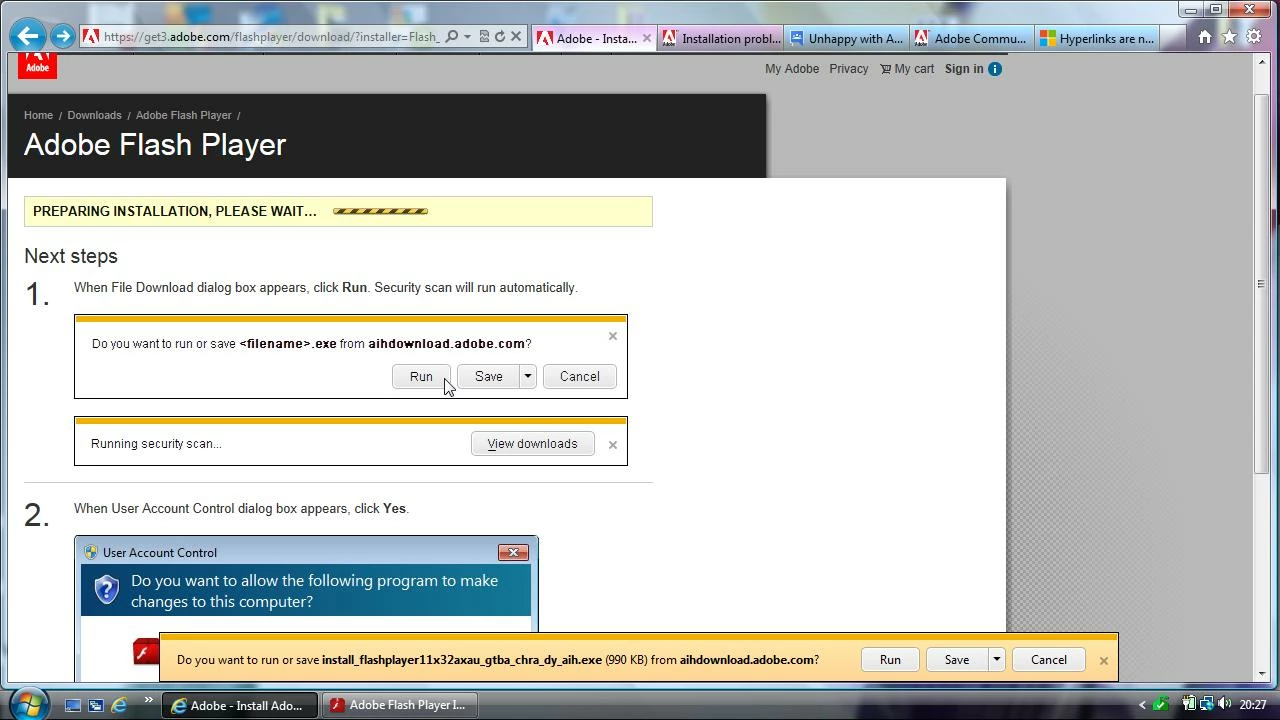Click View downloads in security scan illustration
The height and width of the screenshot is (720, 1280).
pyautogui.click(x=532, y=444)
